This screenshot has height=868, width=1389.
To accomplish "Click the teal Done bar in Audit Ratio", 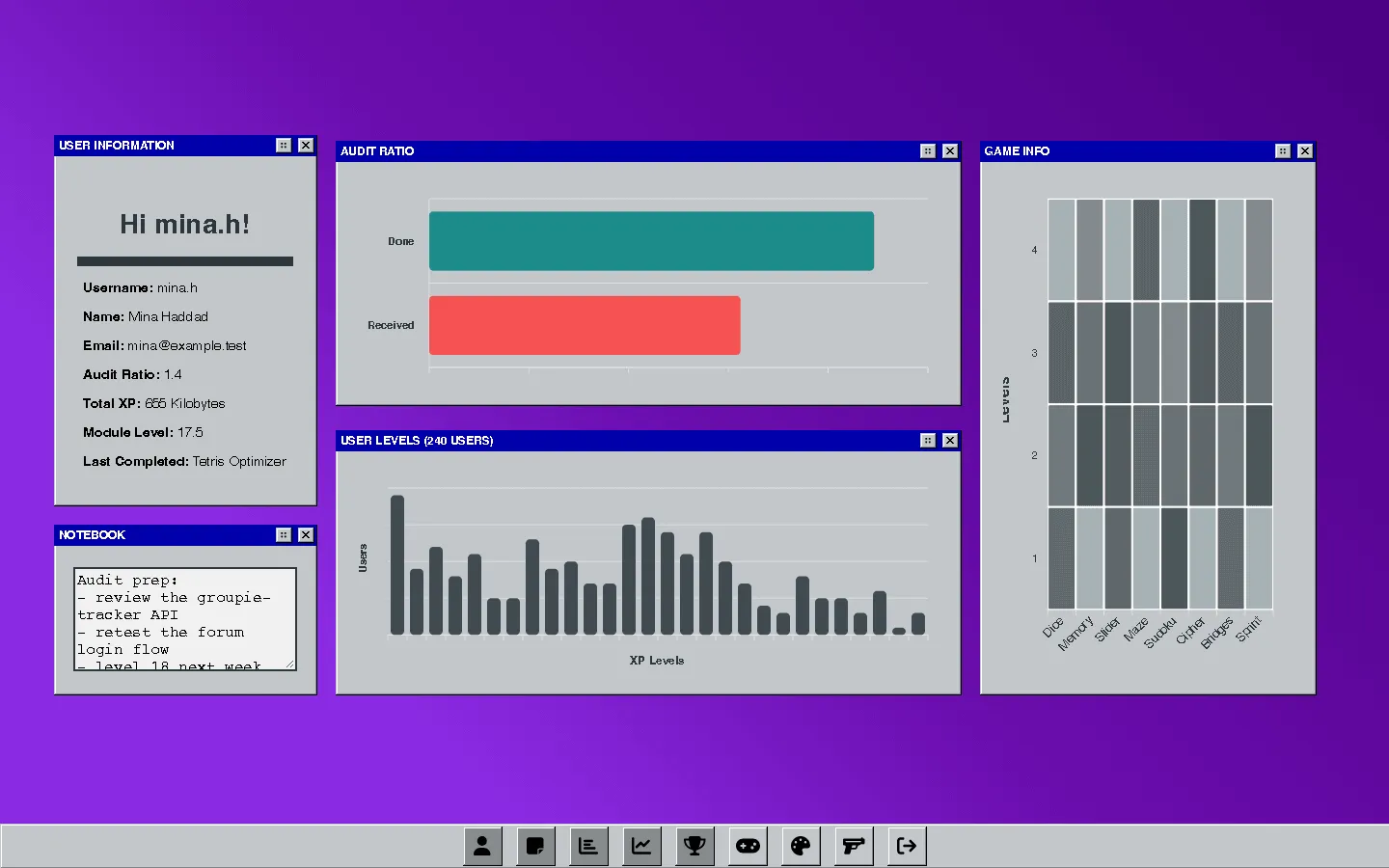I will (x=651, y=241).
